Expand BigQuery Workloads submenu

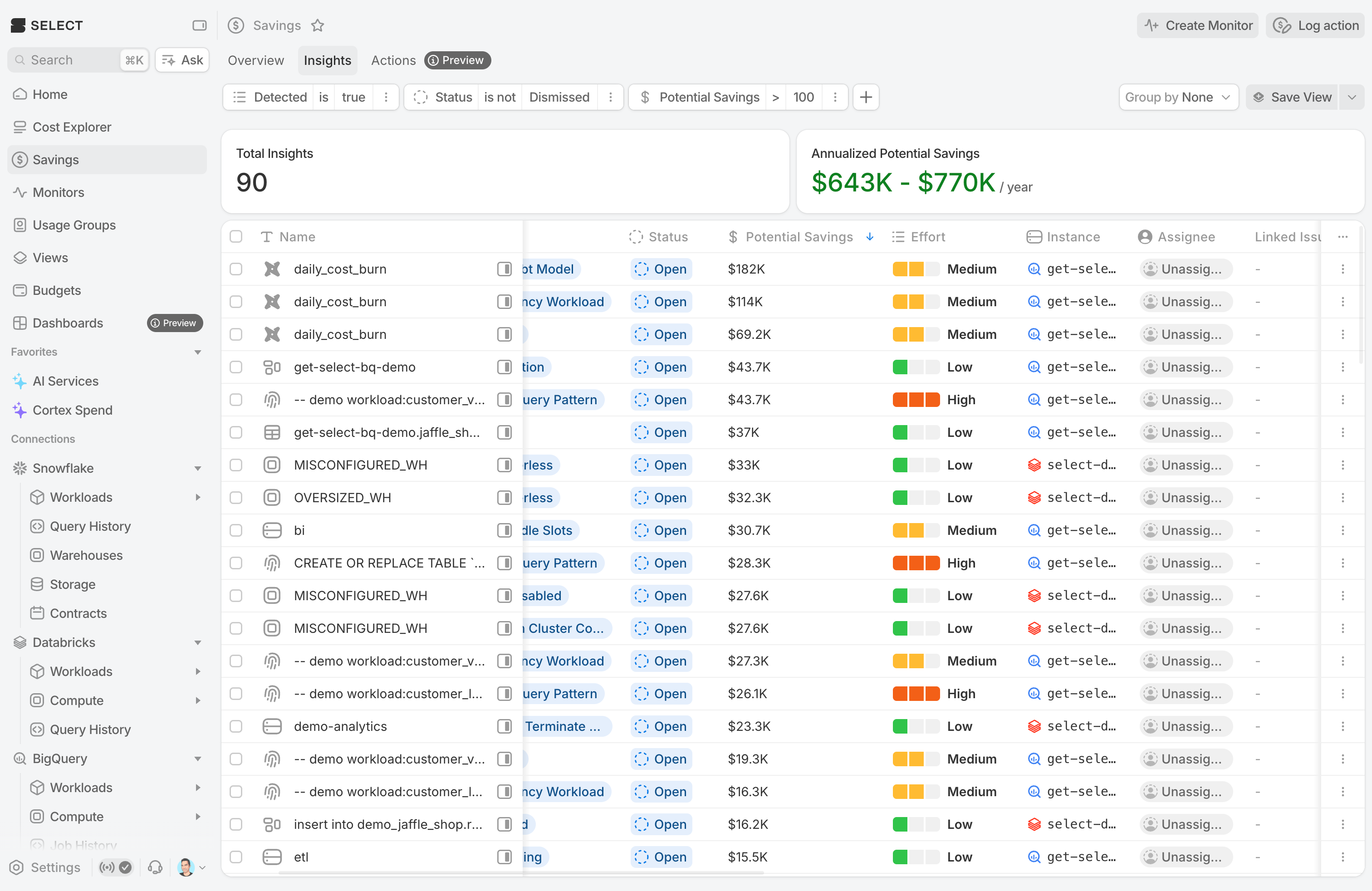click(x=198, y=787)
